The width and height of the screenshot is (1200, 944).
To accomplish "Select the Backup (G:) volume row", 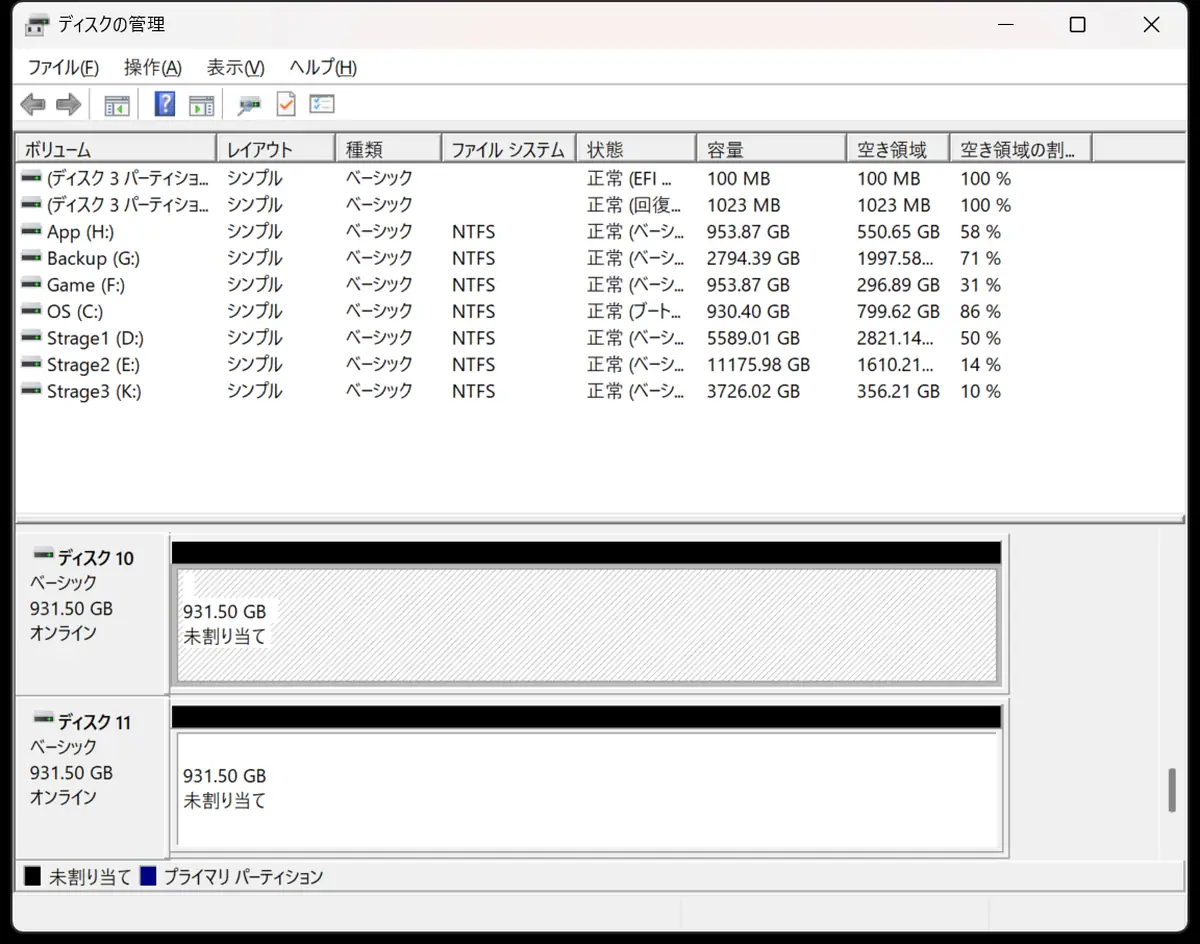I will [x=554, y=258].
